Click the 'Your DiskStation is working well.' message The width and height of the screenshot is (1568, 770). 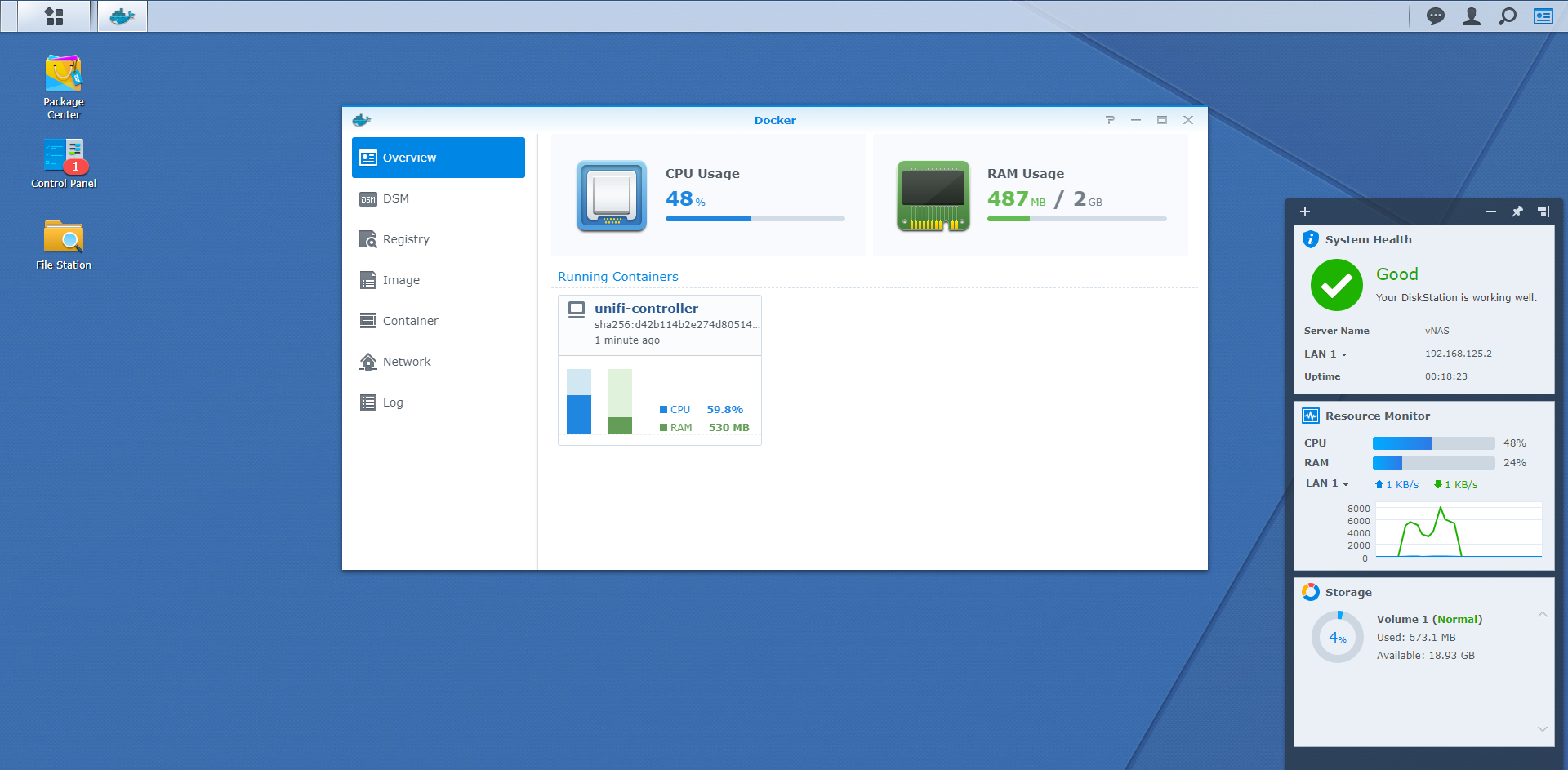1456,298
